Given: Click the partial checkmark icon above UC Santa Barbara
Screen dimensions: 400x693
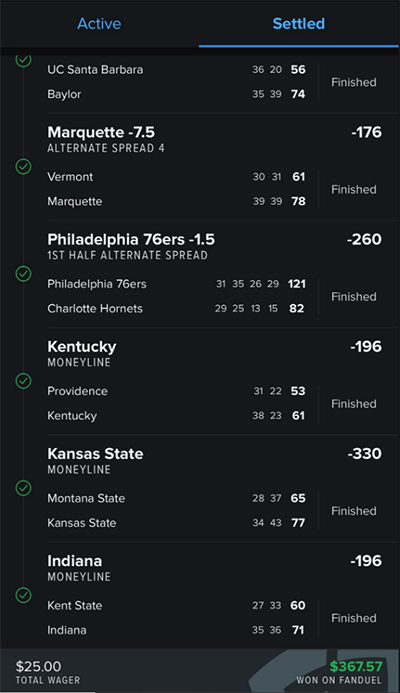Looking at the screenshot, I should click(23, 60).
